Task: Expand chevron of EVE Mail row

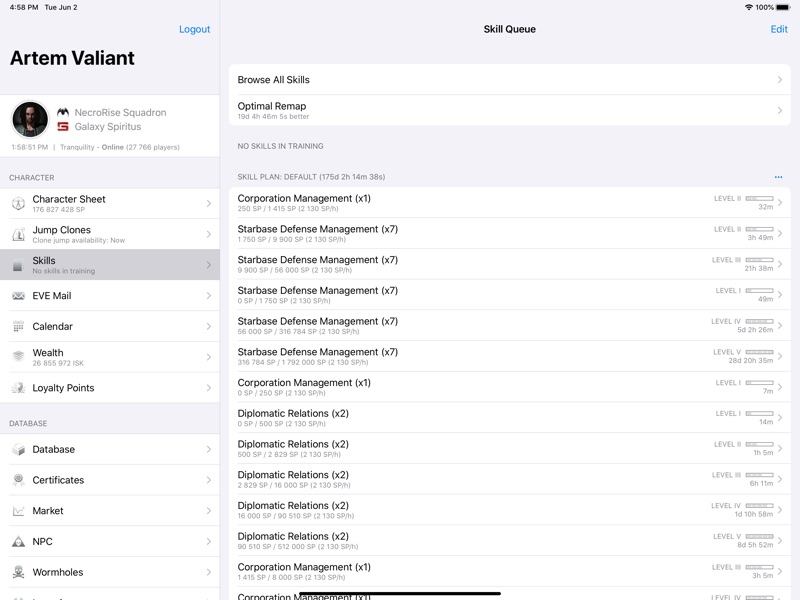Action: [209, 296]
